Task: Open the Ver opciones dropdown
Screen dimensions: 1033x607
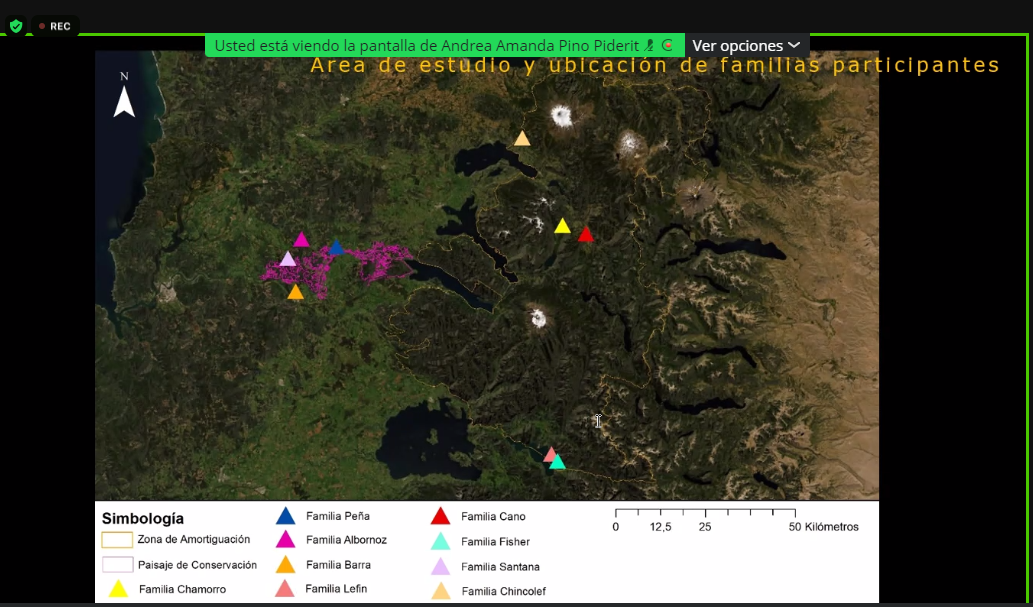Action: (x=746, y=46)
